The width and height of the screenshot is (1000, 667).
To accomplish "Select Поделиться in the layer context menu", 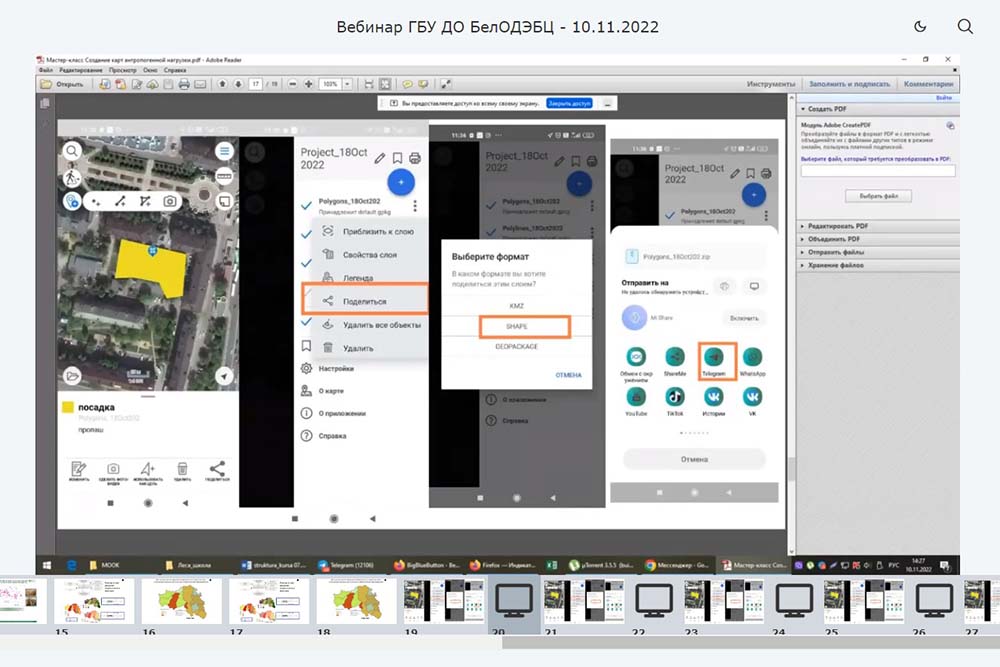I will (365, 300).
